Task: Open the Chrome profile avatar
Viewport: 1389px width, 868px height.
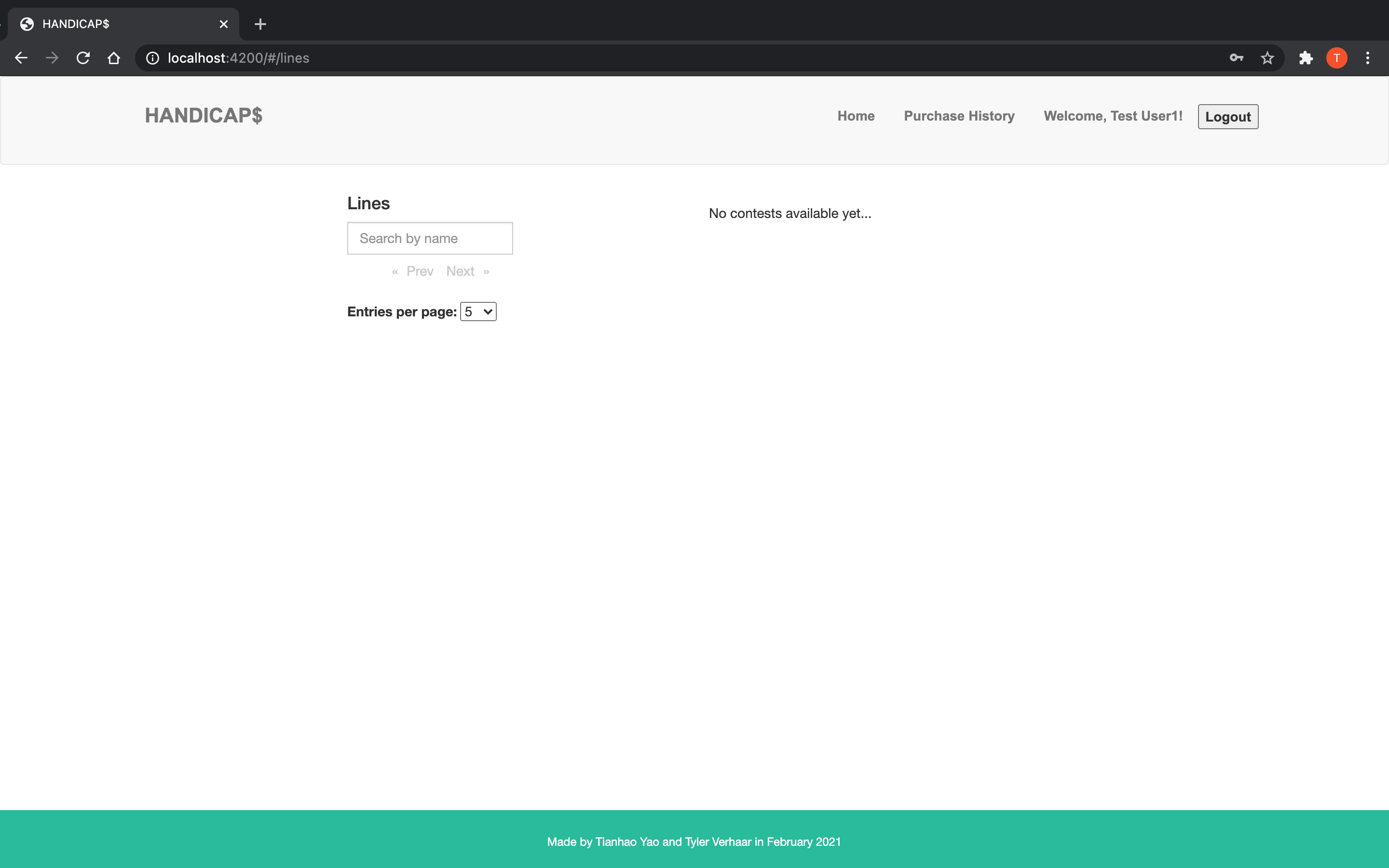Action: [1337, 58]
